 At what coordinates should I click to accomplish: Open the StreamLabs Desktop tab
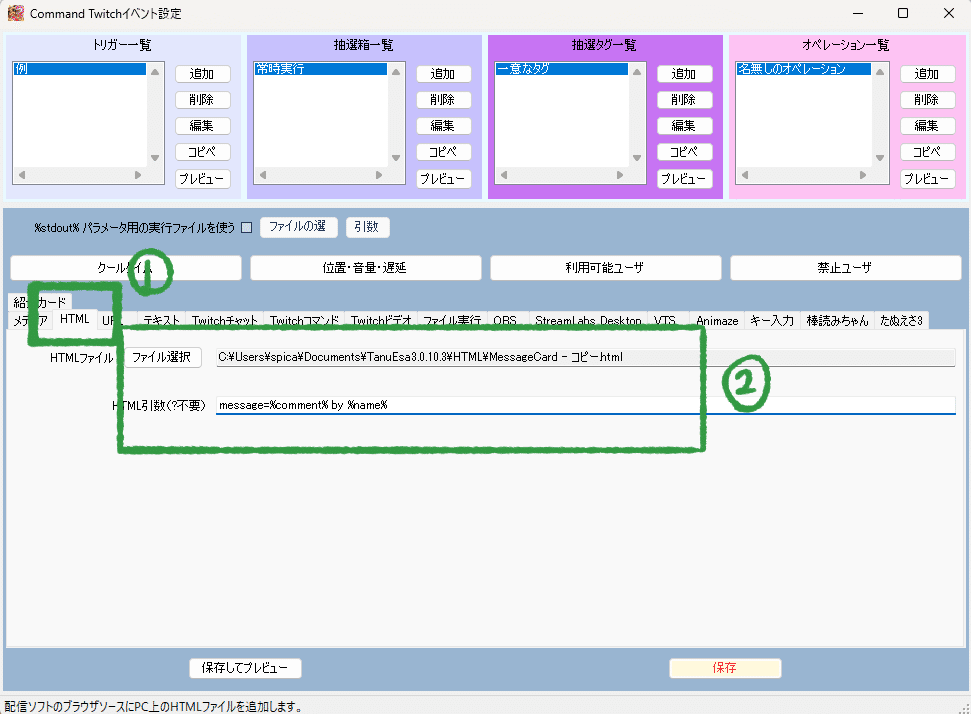[x=588, y=321]
